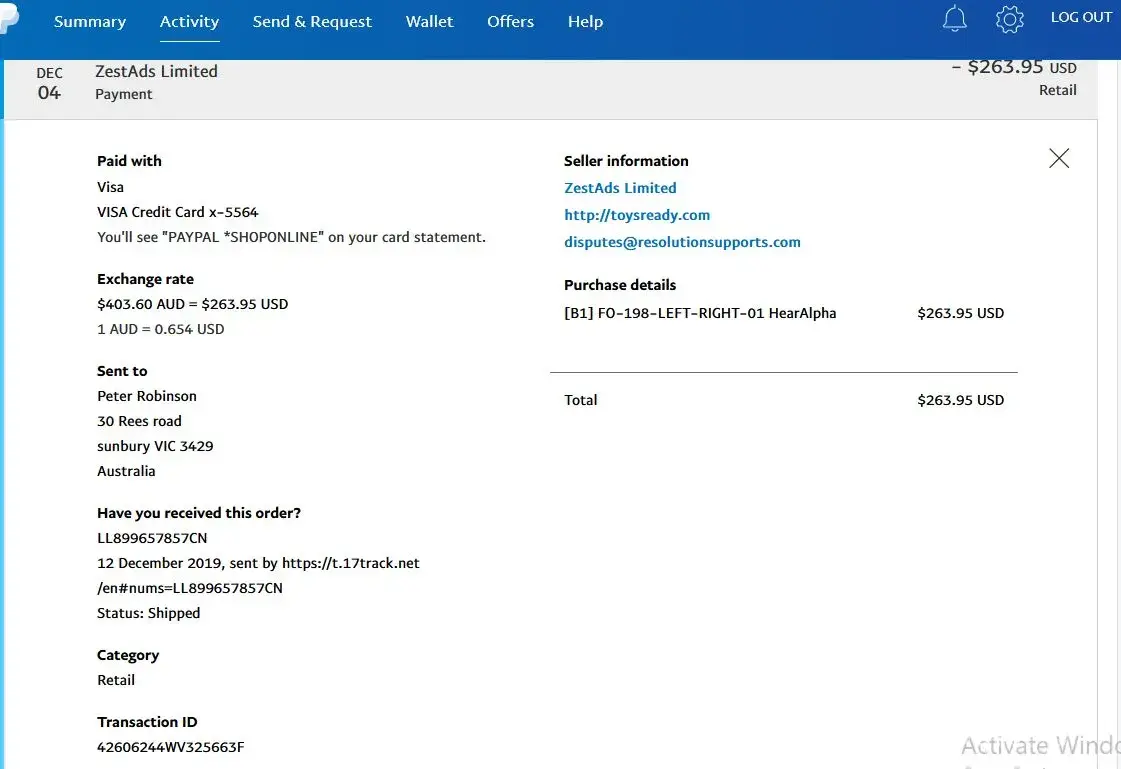Viewport: 1121px width, 769px height.
Task: Open the Offers page
Action: [x=510, y=22]
